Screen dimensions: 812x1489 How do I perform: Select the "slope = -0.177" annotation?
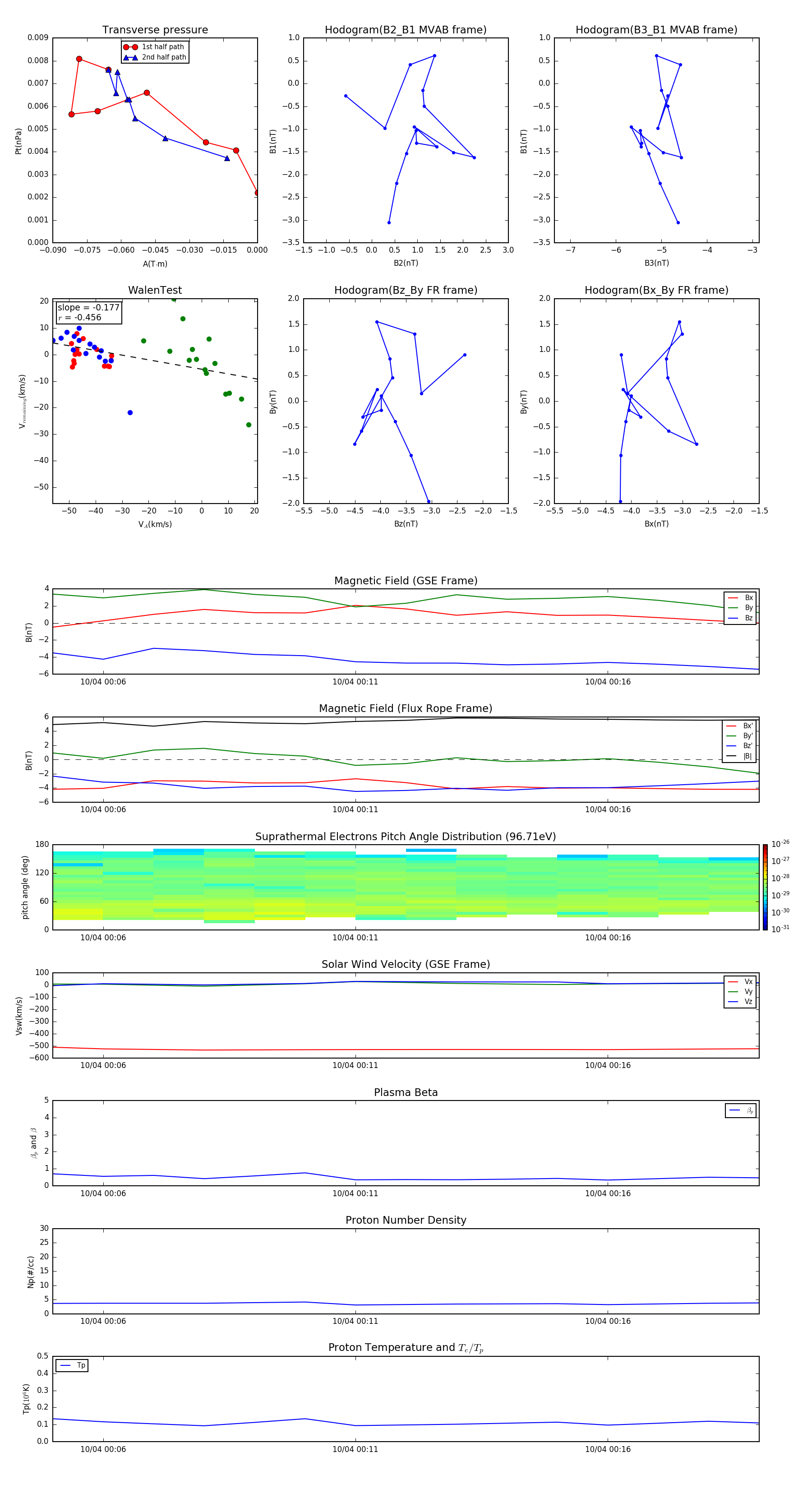click(x=88, y=308)
